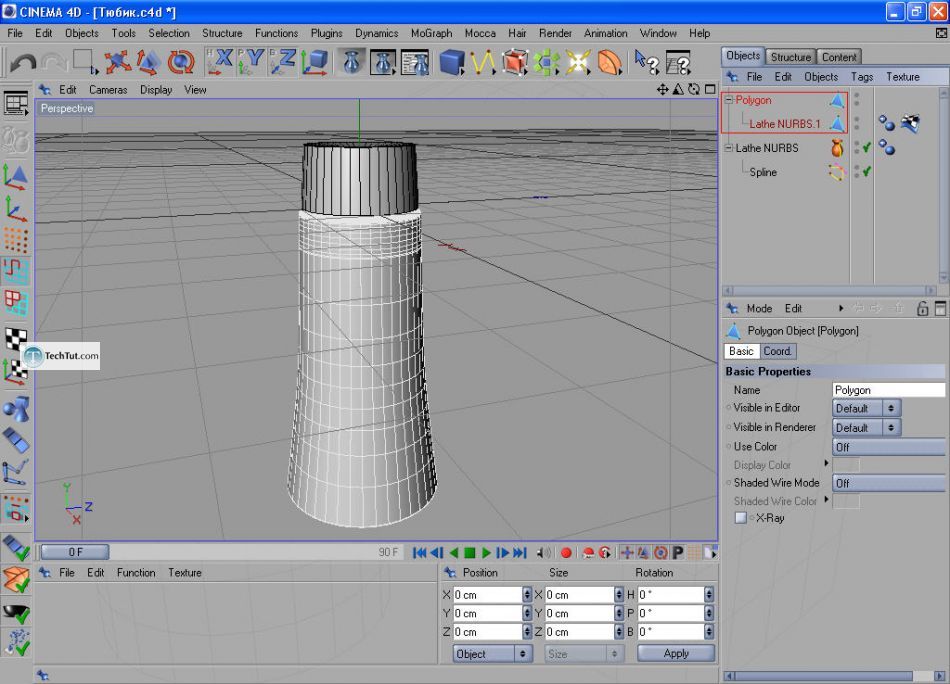
Task: Open the MoGraph menu
Action: [431, 33]
